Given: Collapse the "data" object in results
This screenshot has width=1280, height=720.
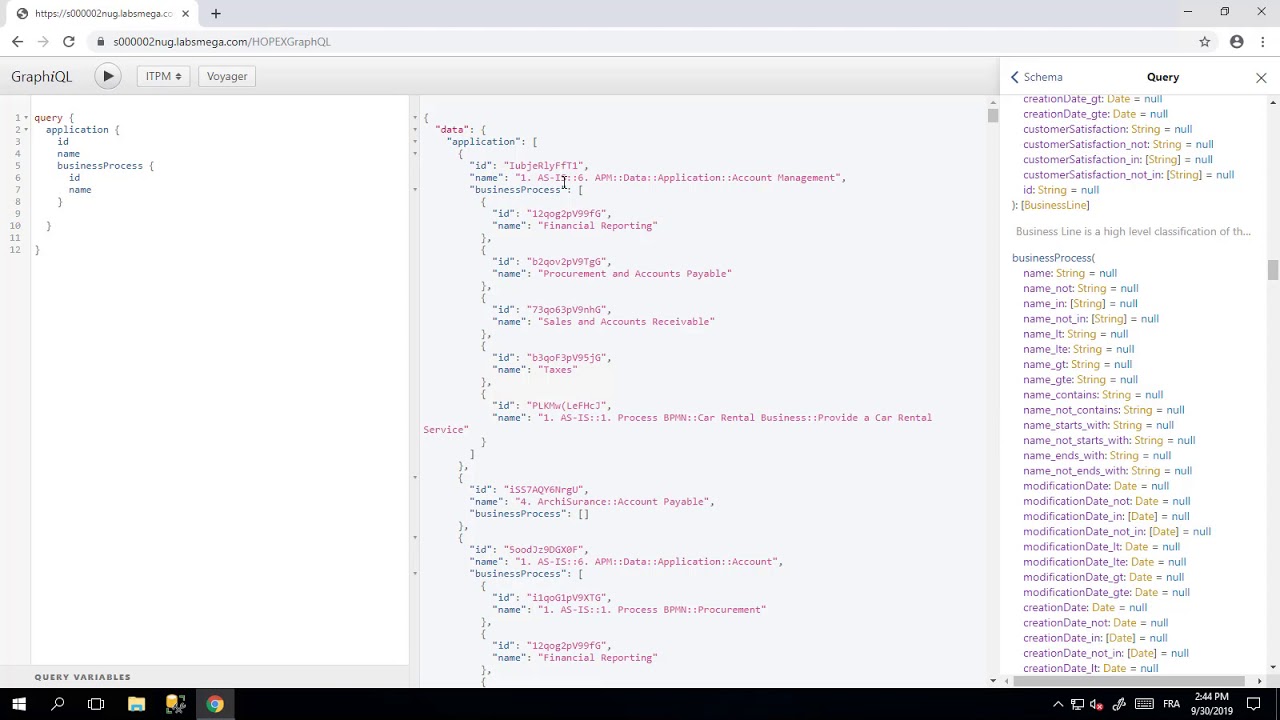Looking at the screenshot, I should (415, 130).
